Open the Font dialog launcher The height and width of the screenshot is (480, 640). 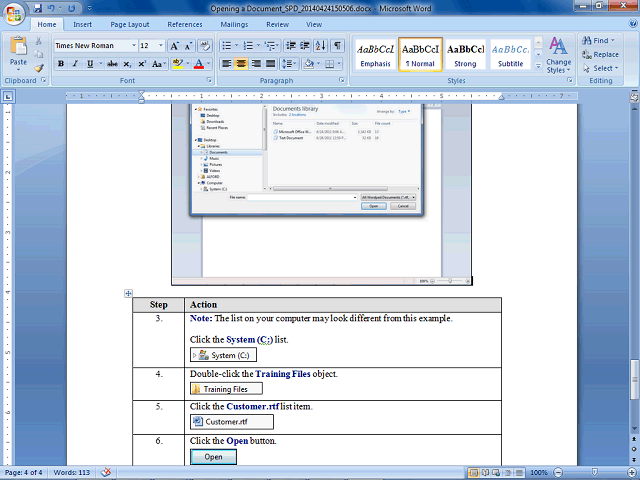209,80
